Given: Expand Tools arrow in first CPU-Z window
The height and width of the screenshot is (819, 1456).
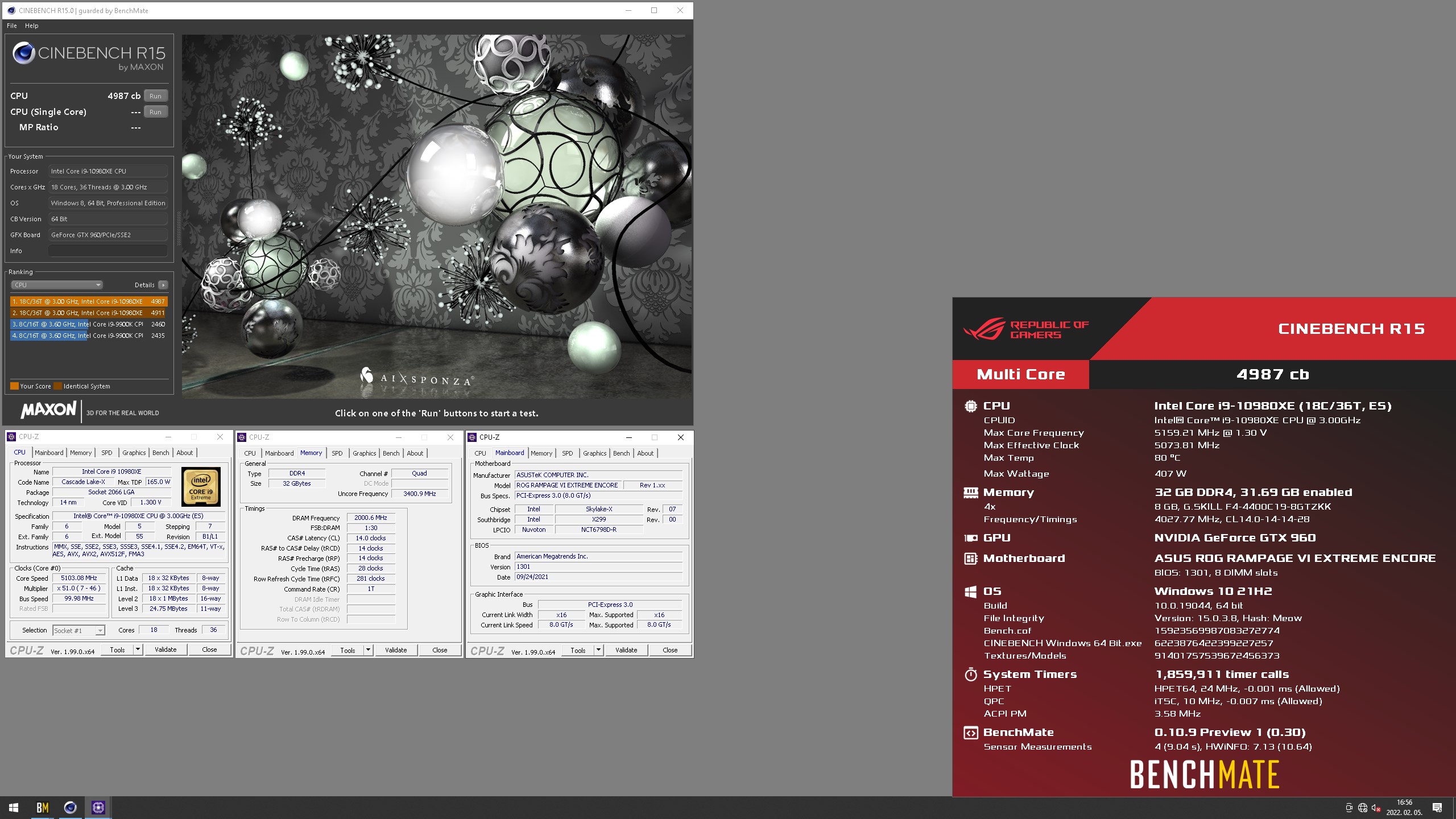Looking at the screenshot, I should 138,650.
